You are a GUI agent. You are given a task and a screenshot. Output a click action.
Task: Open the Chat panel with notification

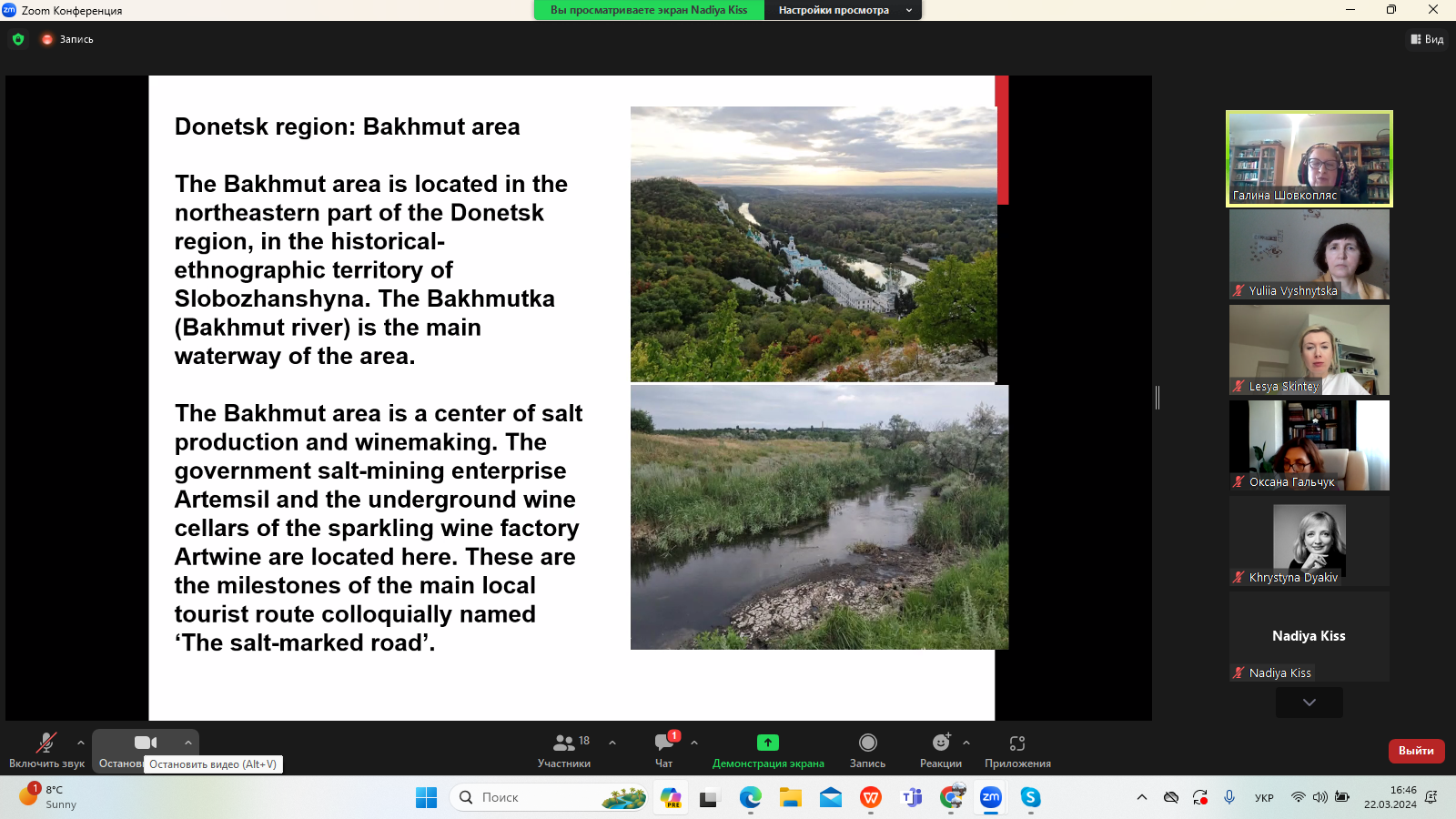[x=664, y=743]
